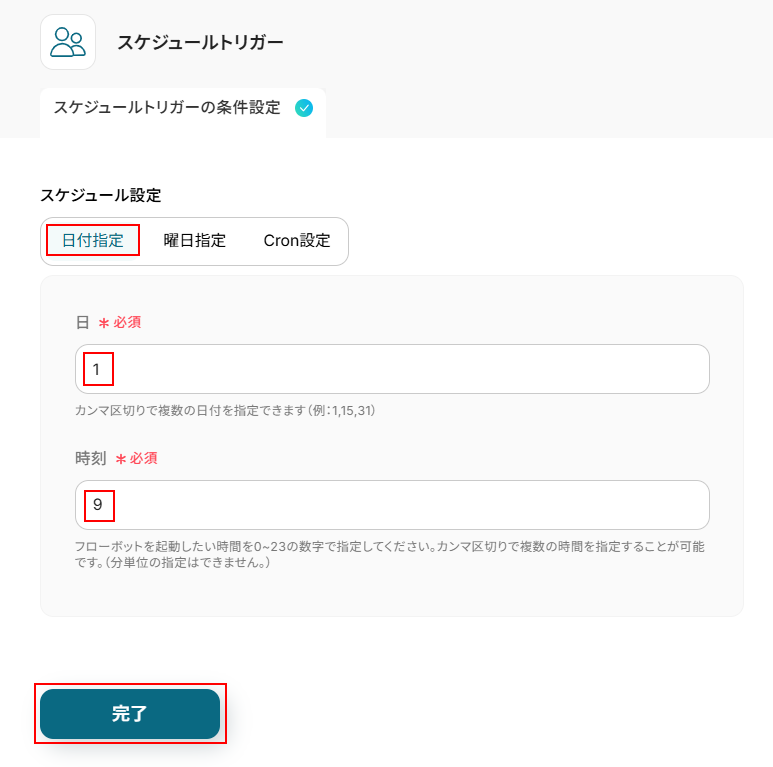Click the スケジュール設定 heading
Viewport: 773px width, 767px height.
[x=100, y=195]
